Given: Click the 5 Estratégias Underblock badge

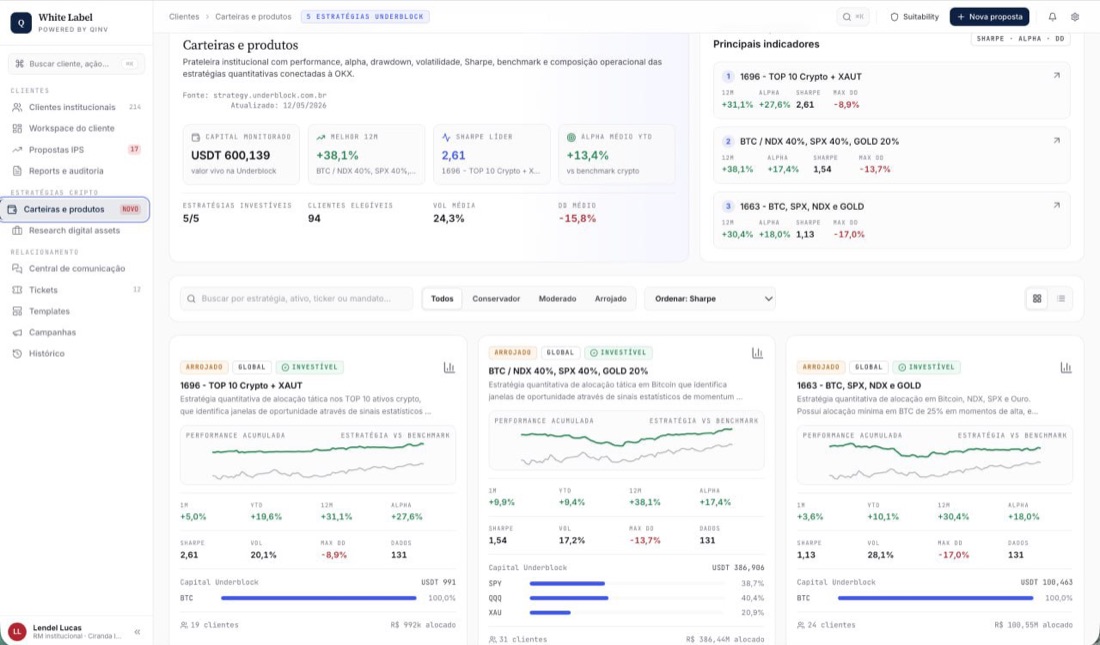Looking at the screenshot, I should pos(365,16).
